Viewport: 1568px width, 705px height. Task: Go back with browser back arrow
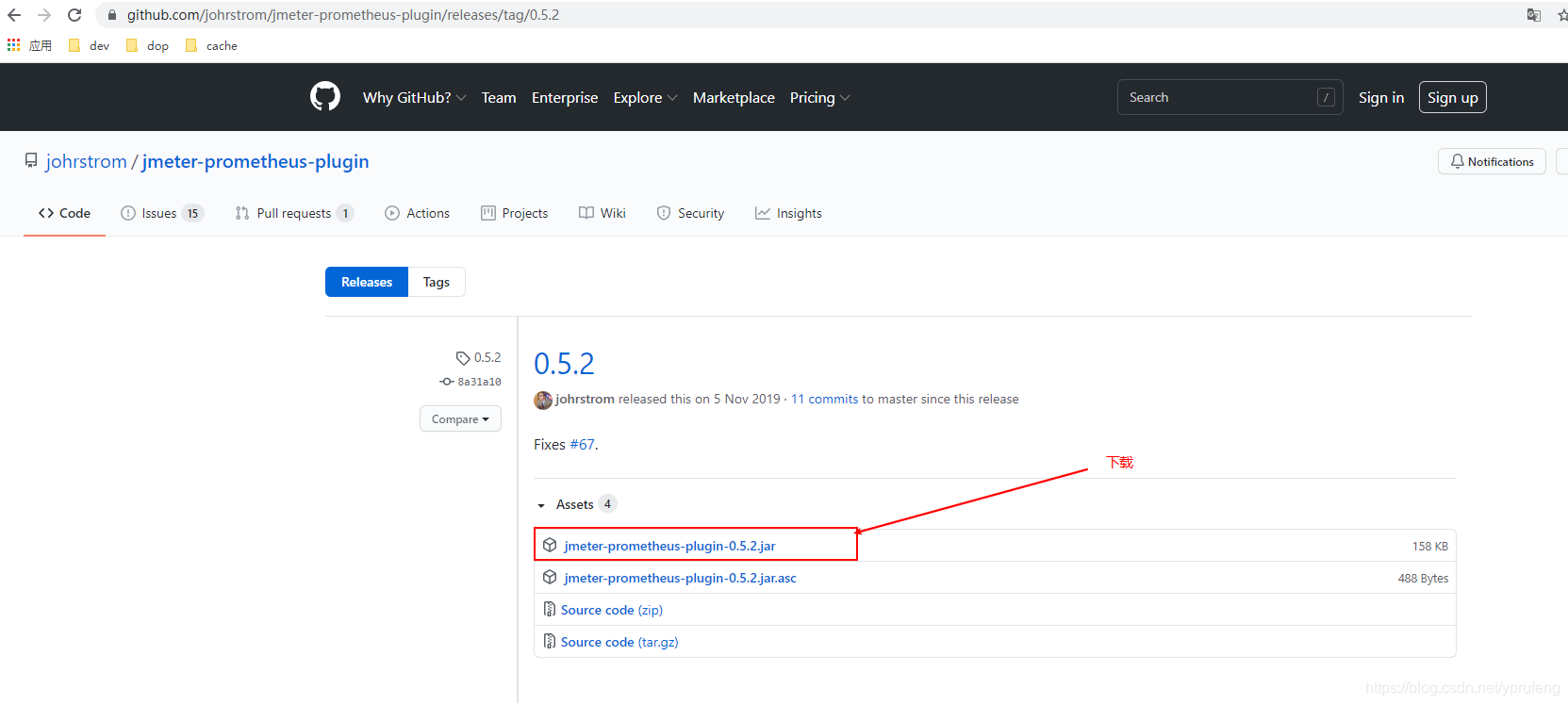14,15
